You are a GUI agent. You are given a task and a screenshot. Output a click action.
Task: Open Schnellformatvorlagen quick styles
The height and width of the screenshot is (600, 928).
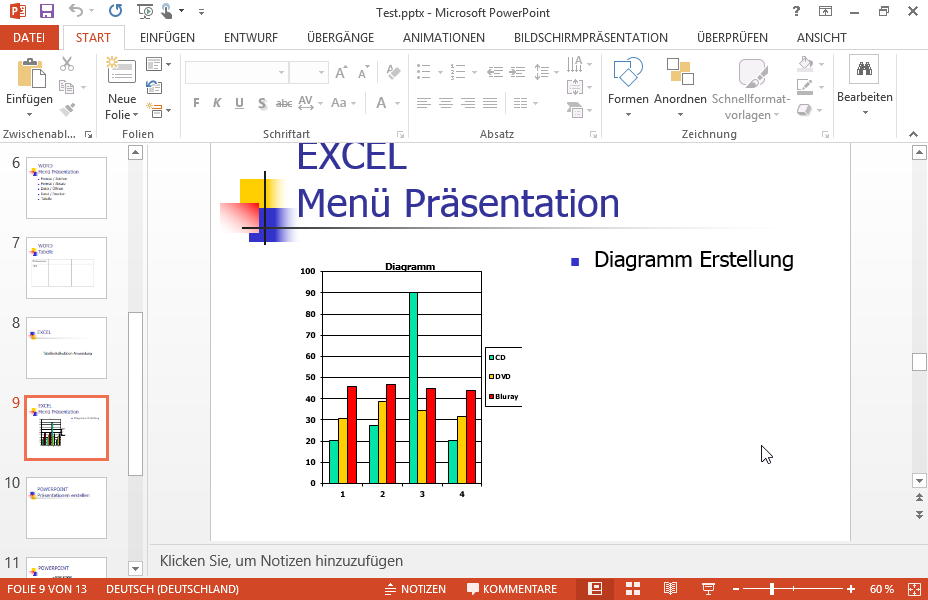coord(751,89)
